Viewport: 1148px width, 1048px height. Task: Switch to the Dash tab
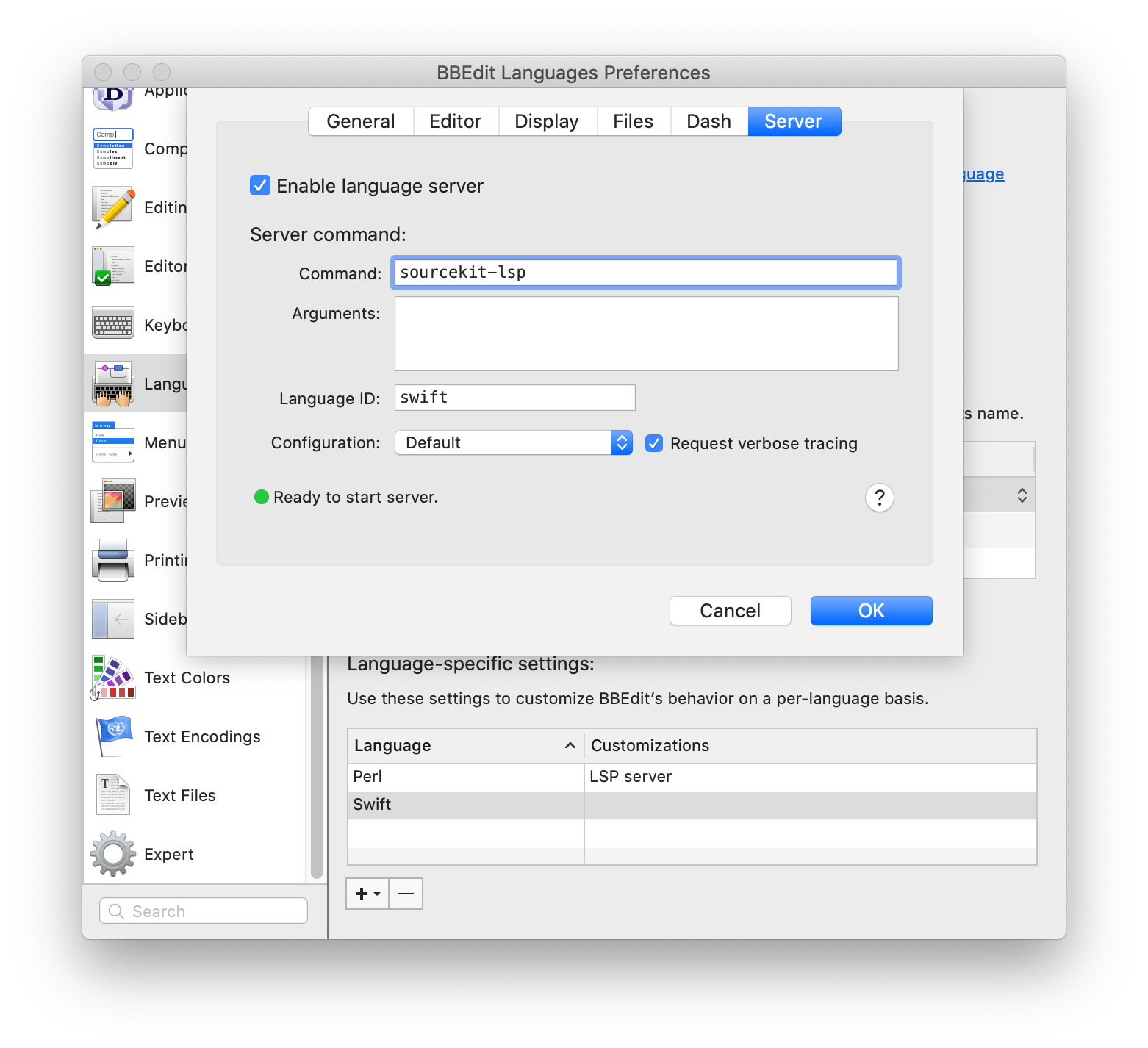tap(708, 121)
